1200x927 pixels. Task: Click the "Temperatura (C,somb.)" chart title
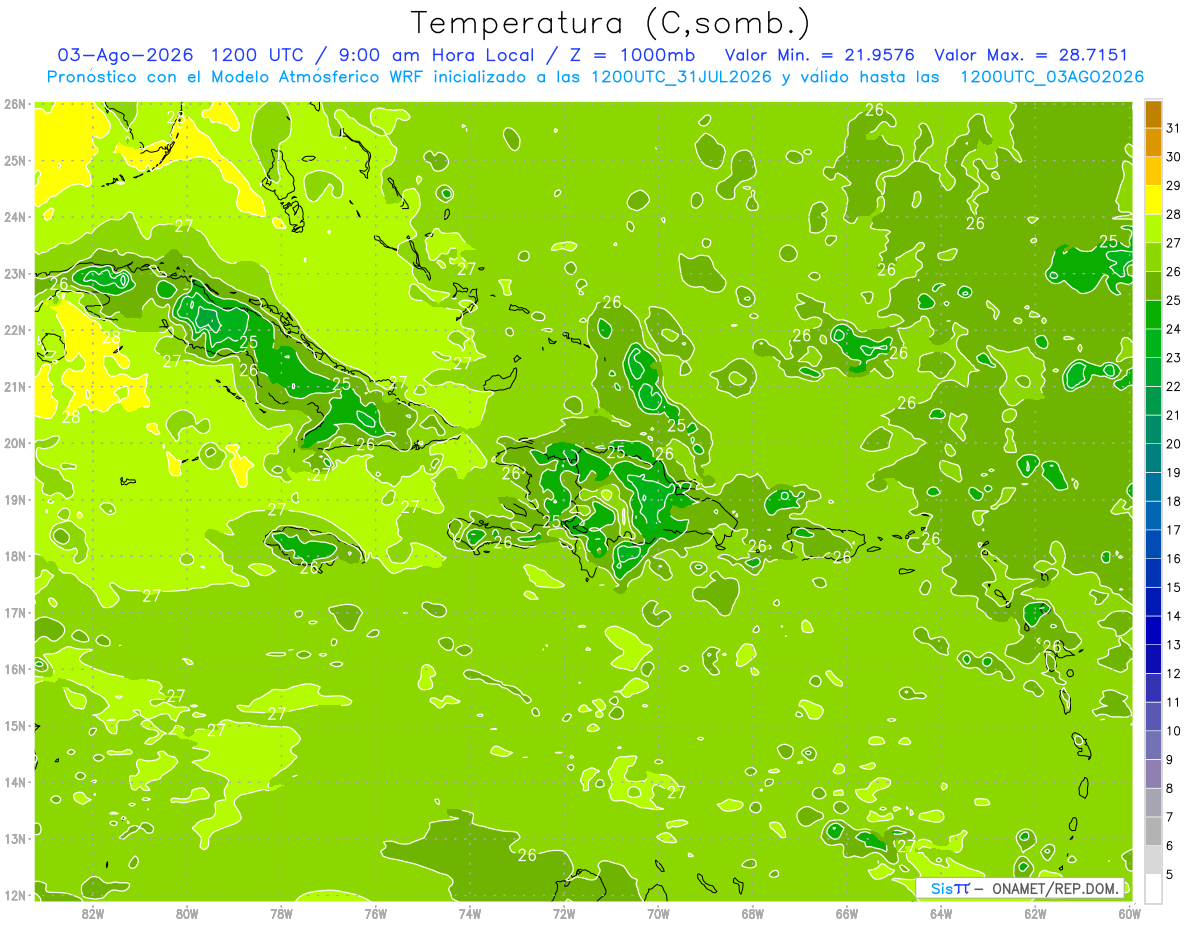[x=610, y=23]
